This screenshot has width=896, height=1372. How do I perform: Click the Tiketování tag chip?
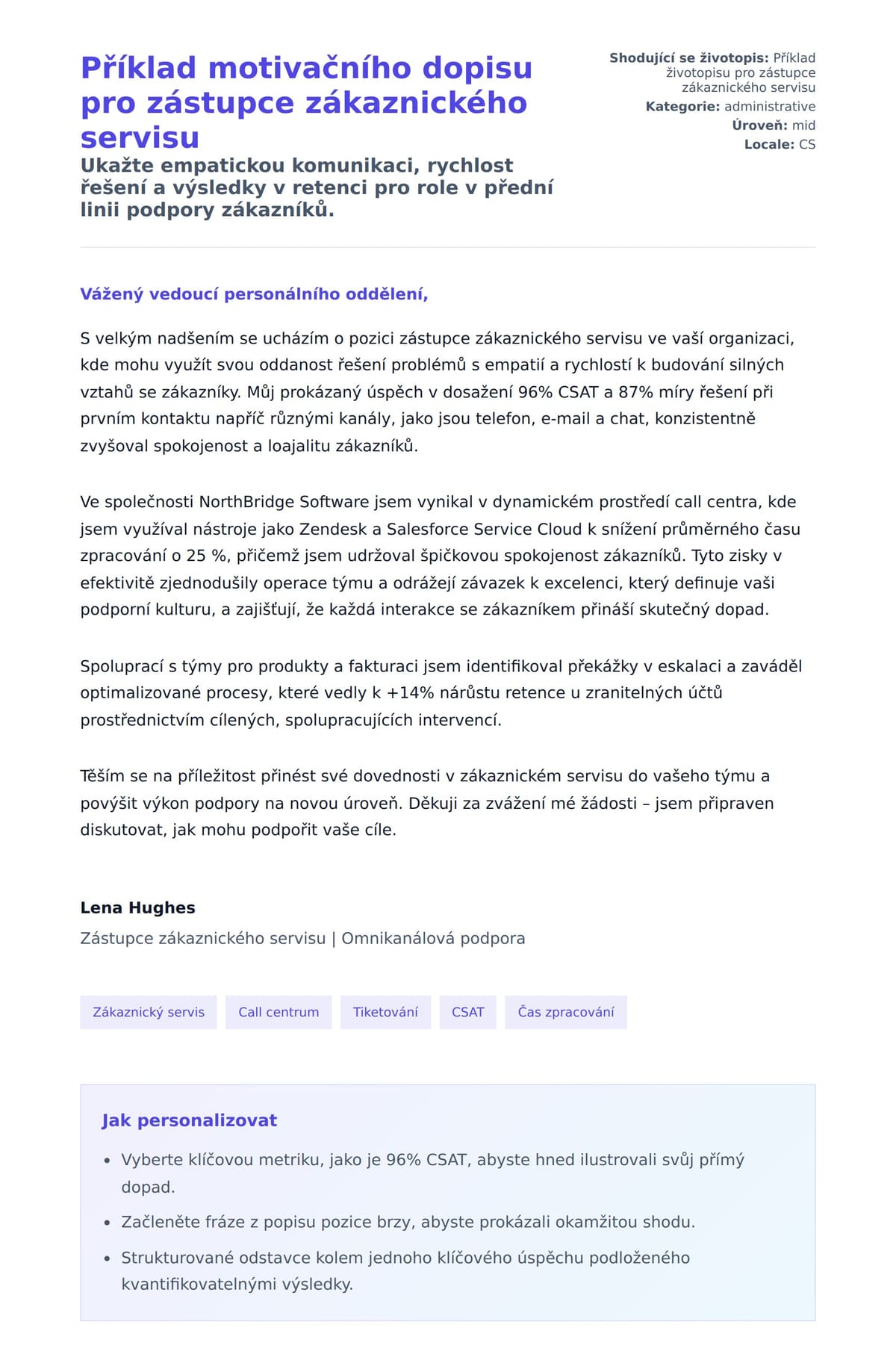click(x=385, y=1012)
